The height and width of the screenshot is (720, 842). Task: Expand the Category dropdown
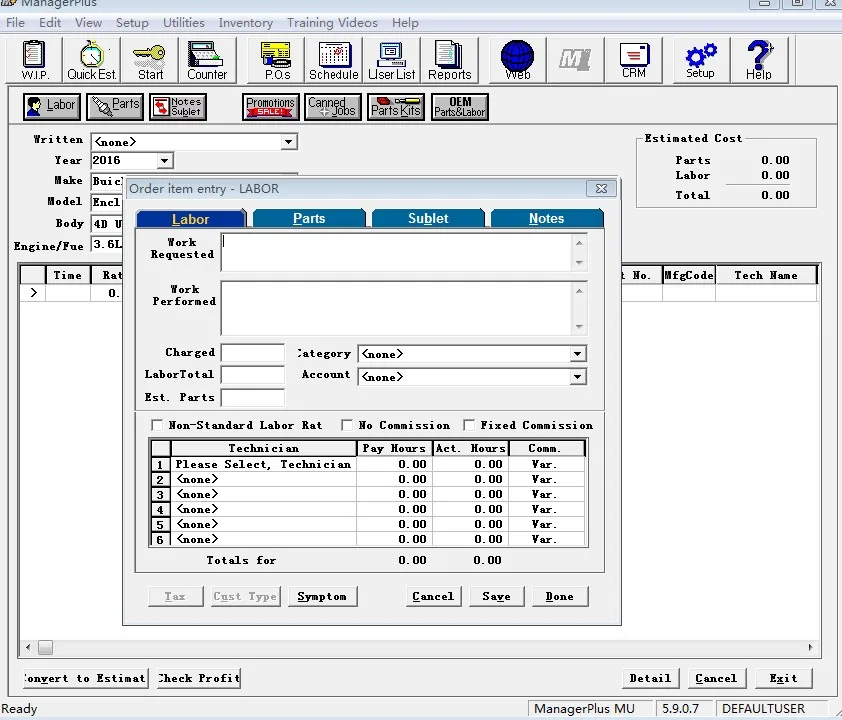(x=577, y=354)
